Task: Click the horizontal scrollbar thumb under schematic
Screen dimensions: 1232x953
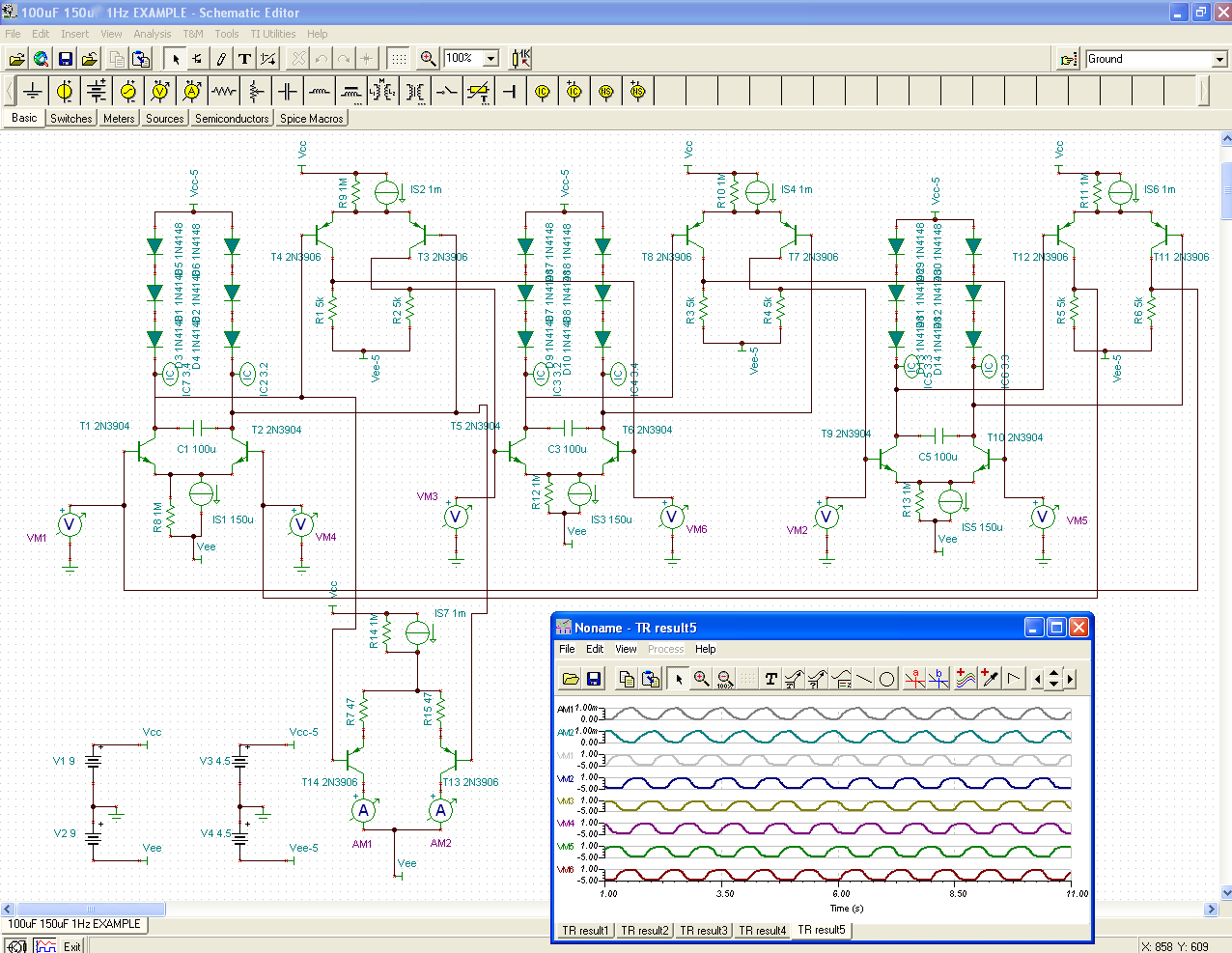Action: [x=91, y=909]
